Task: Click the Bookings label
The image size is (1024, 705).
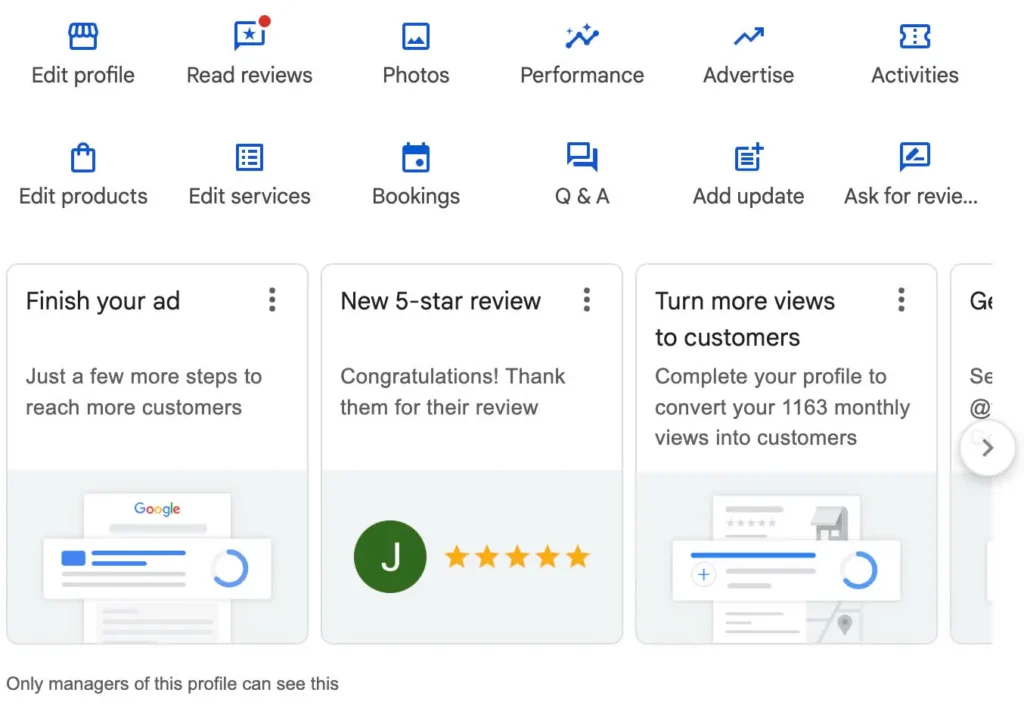Action: pos(416,196)
